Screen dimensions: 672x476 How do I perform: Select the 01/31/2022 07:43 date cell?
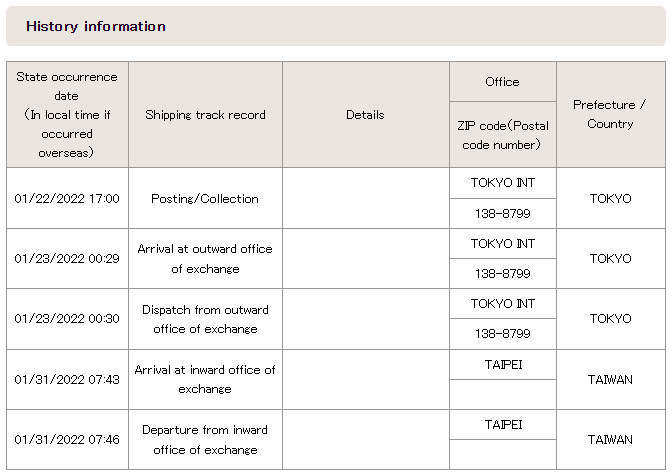coord(67,379)
